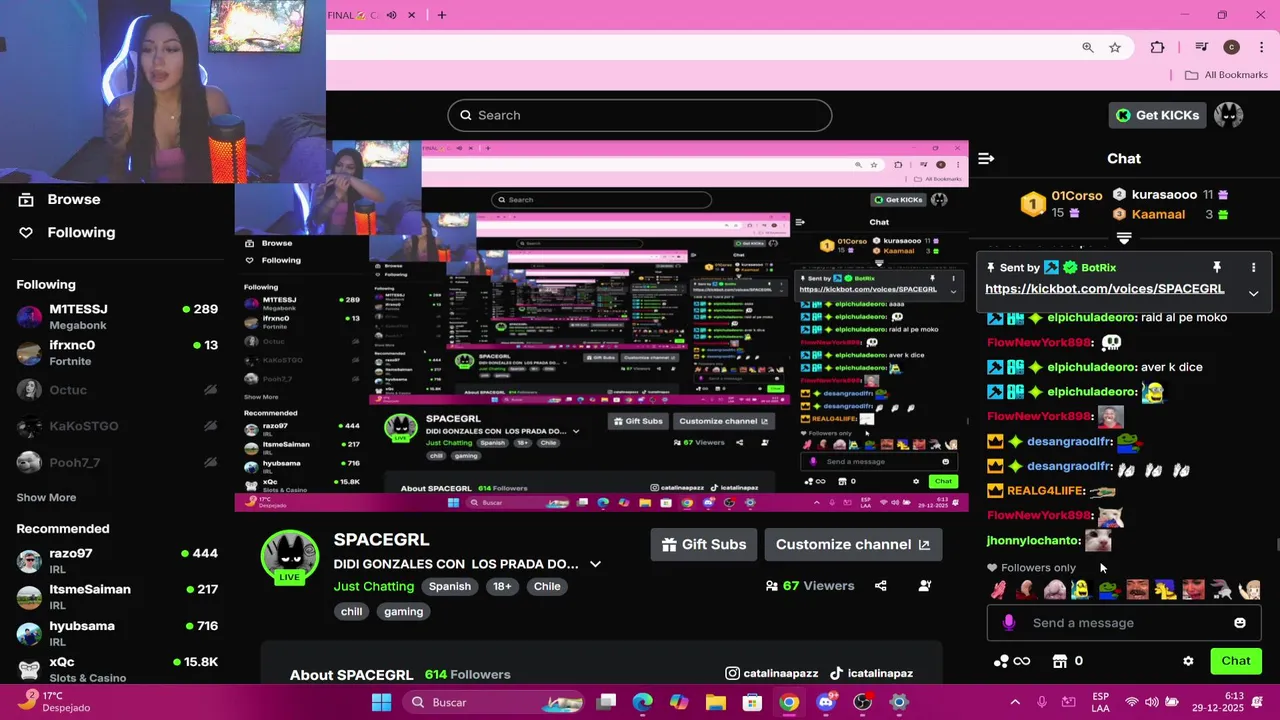1280x720 pixels.
Task: Open the profile avatar menu in the top right
Action: click(1229, 115)
